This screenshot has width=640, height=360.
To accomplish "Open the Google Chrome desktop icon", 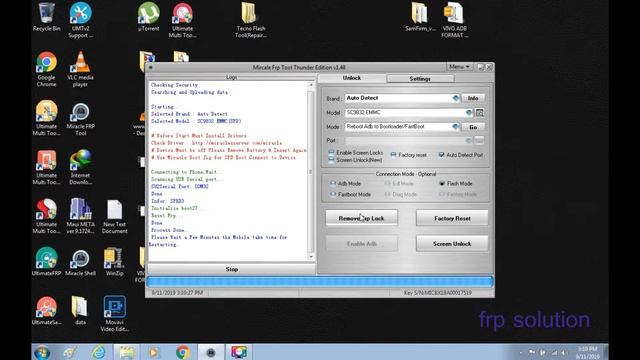I will [x=47, y=69].
